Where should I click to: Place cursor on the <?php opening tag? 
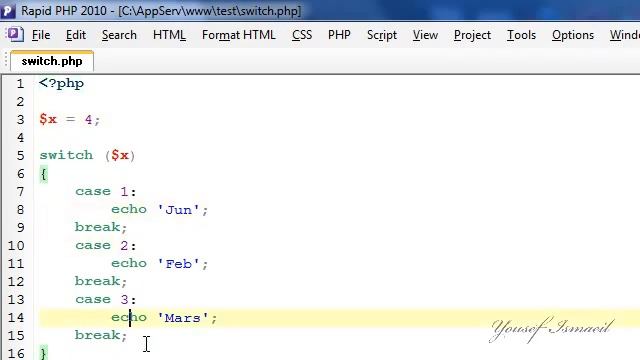(62, 83)
